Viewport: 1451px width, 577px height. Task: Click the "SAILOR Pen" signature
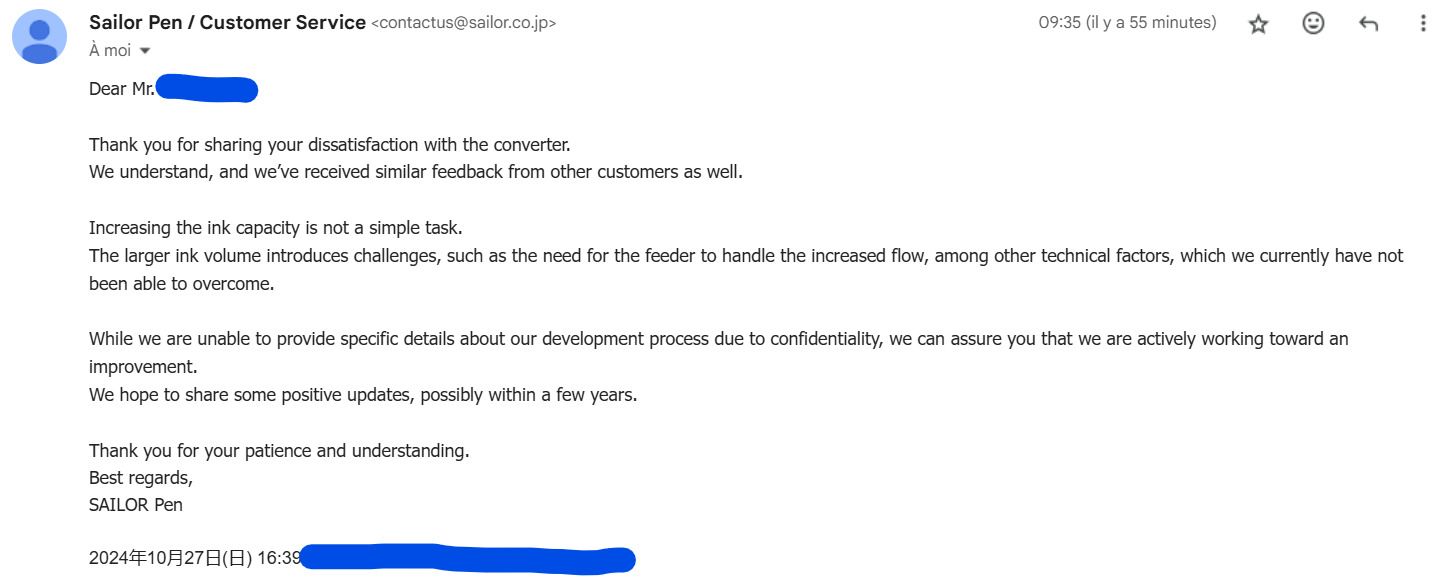click(x=136, y=505)
